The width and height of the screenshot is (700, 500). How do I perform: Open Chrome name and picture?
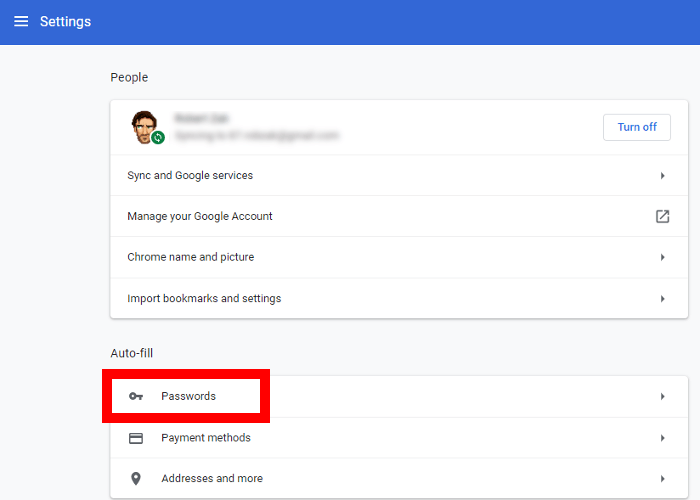399,257
